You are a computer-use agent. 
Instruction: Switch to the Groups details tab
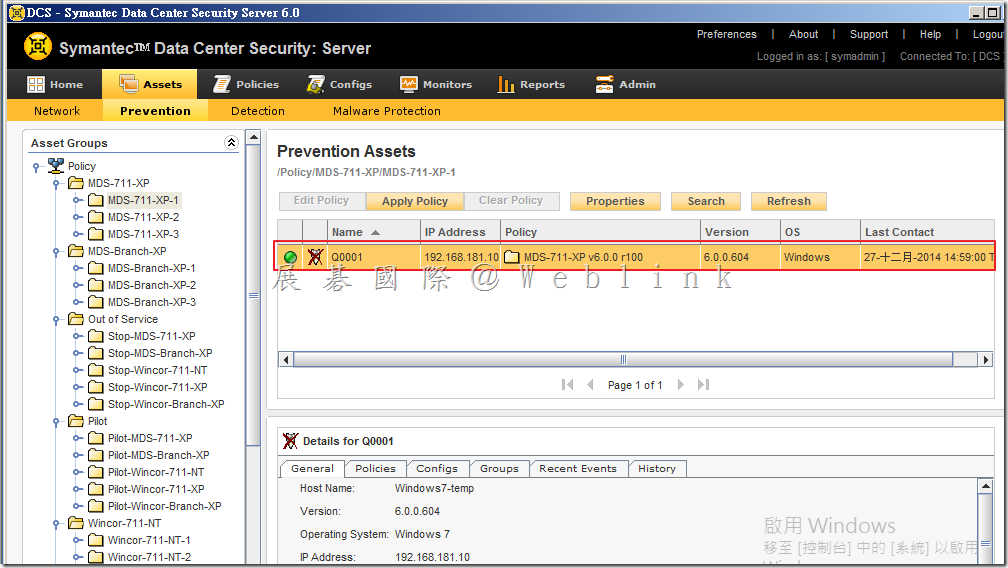coord(499,468)
